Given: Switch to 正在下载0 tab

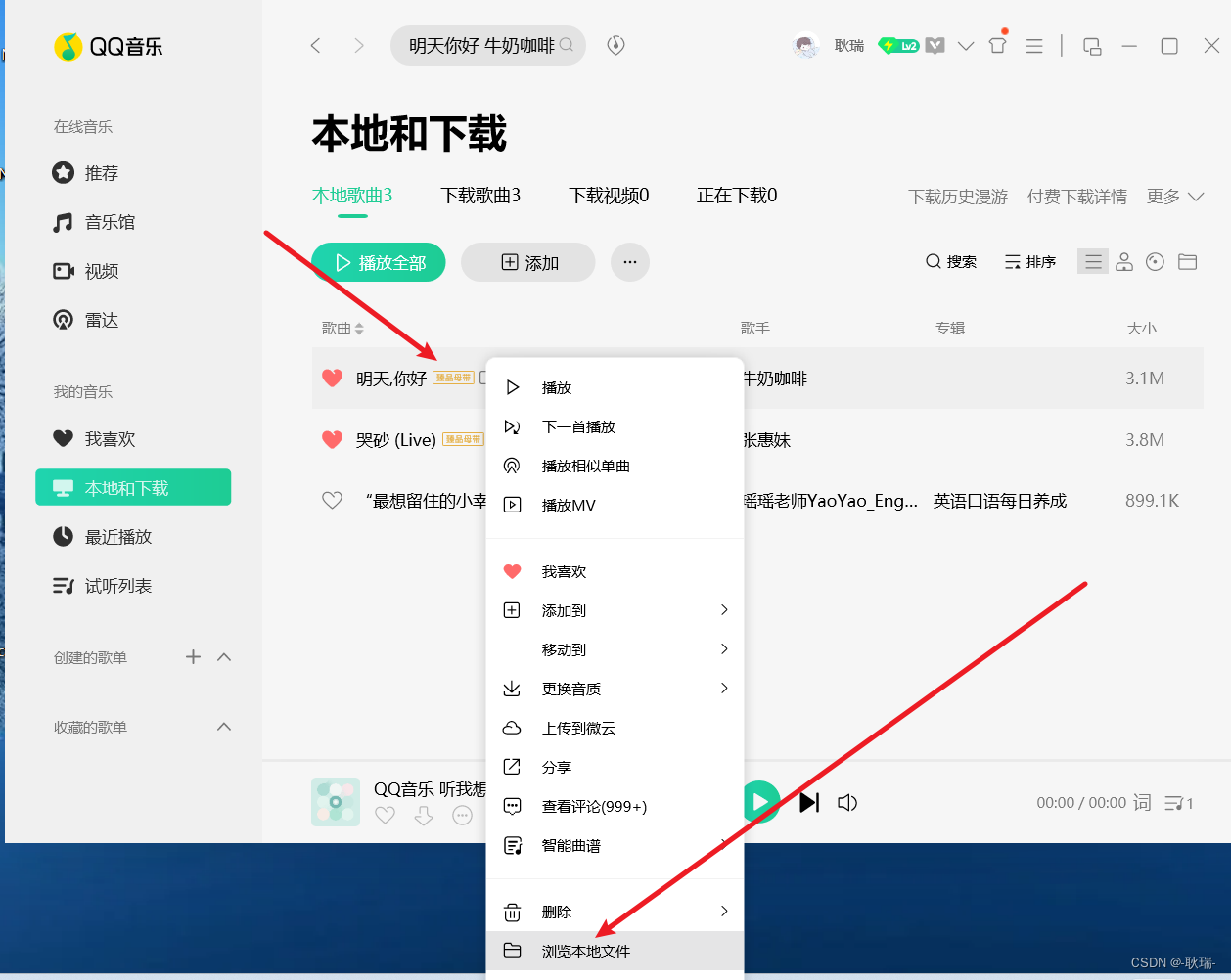Looking at the screenshot, I should 737,196.
